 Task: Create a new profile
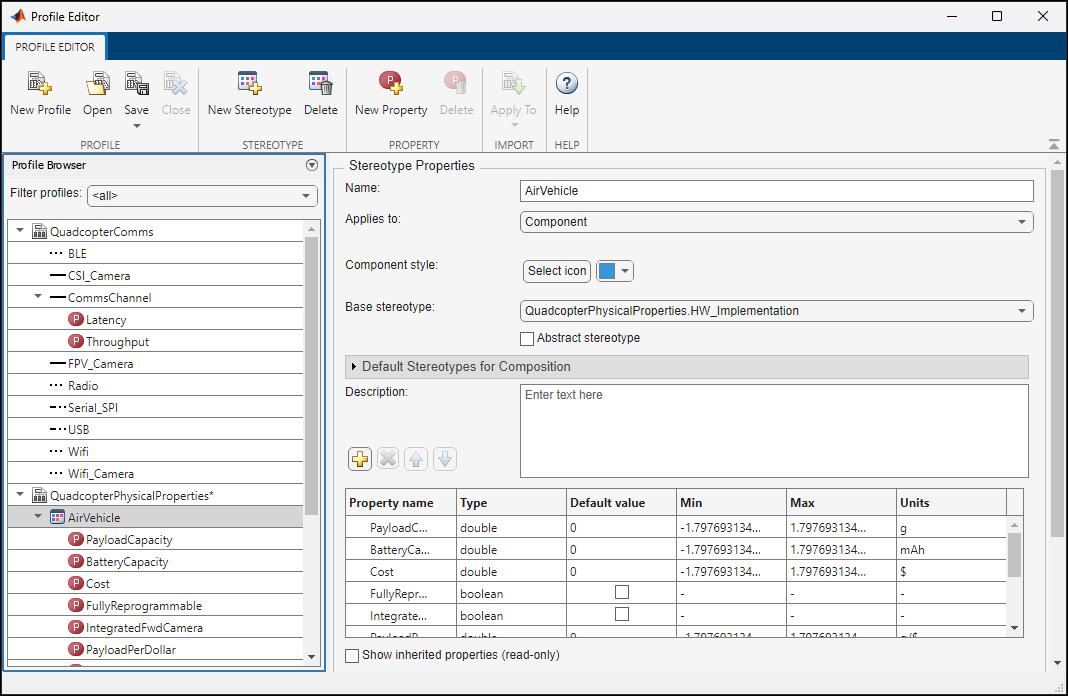[x=40, y=95]
